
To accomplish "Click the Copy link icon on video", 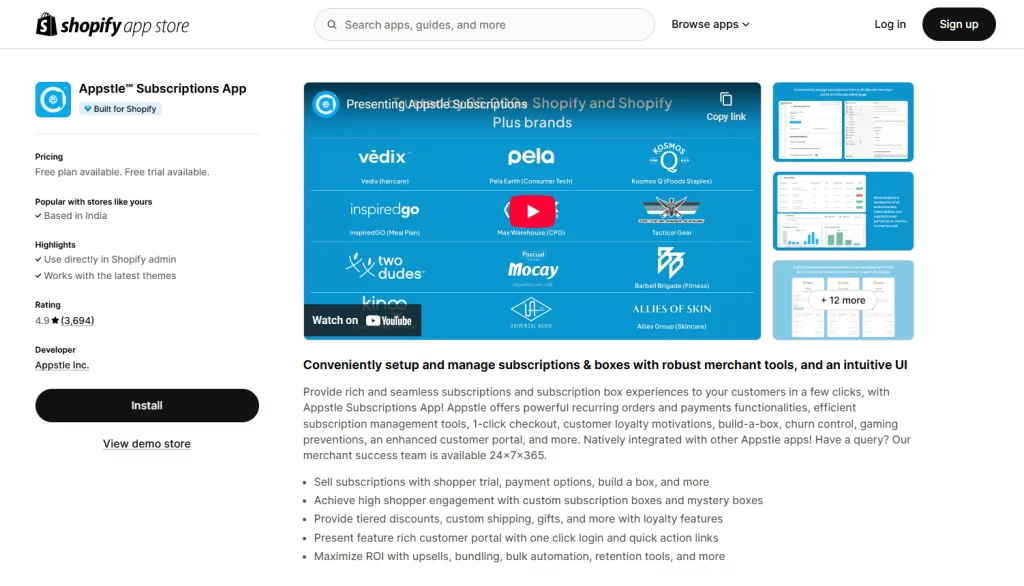I will (726, 99).
